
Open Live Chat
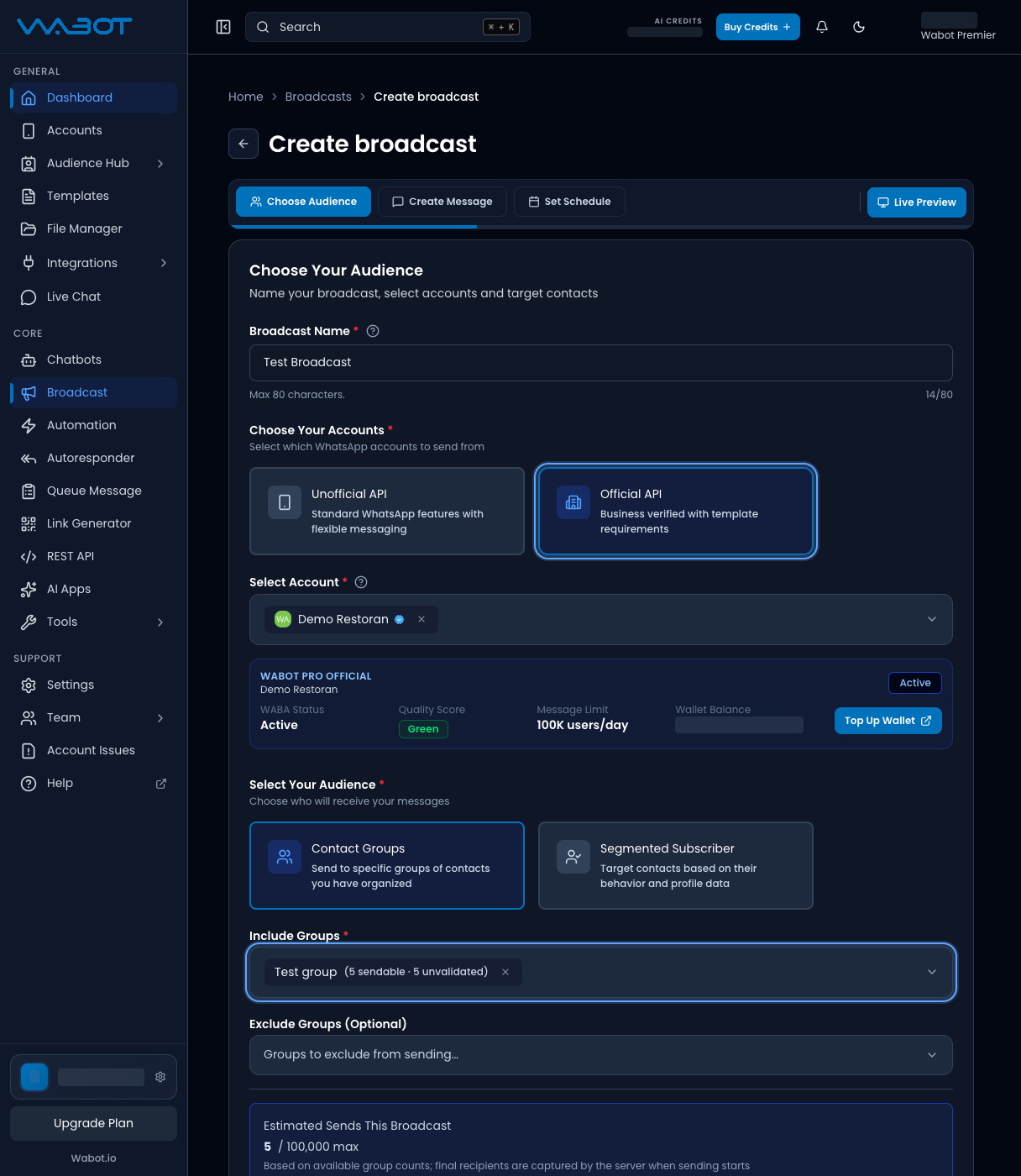94,297
